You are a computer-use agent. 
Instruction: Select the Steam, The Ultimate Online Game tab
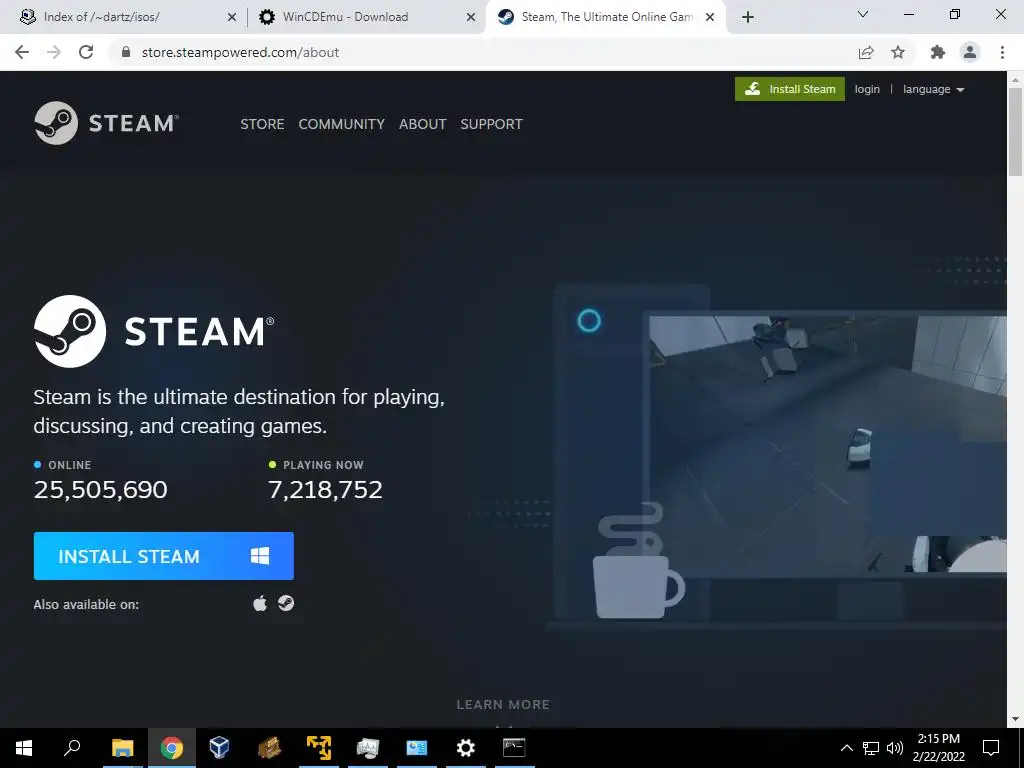click(x=607, y=17)
